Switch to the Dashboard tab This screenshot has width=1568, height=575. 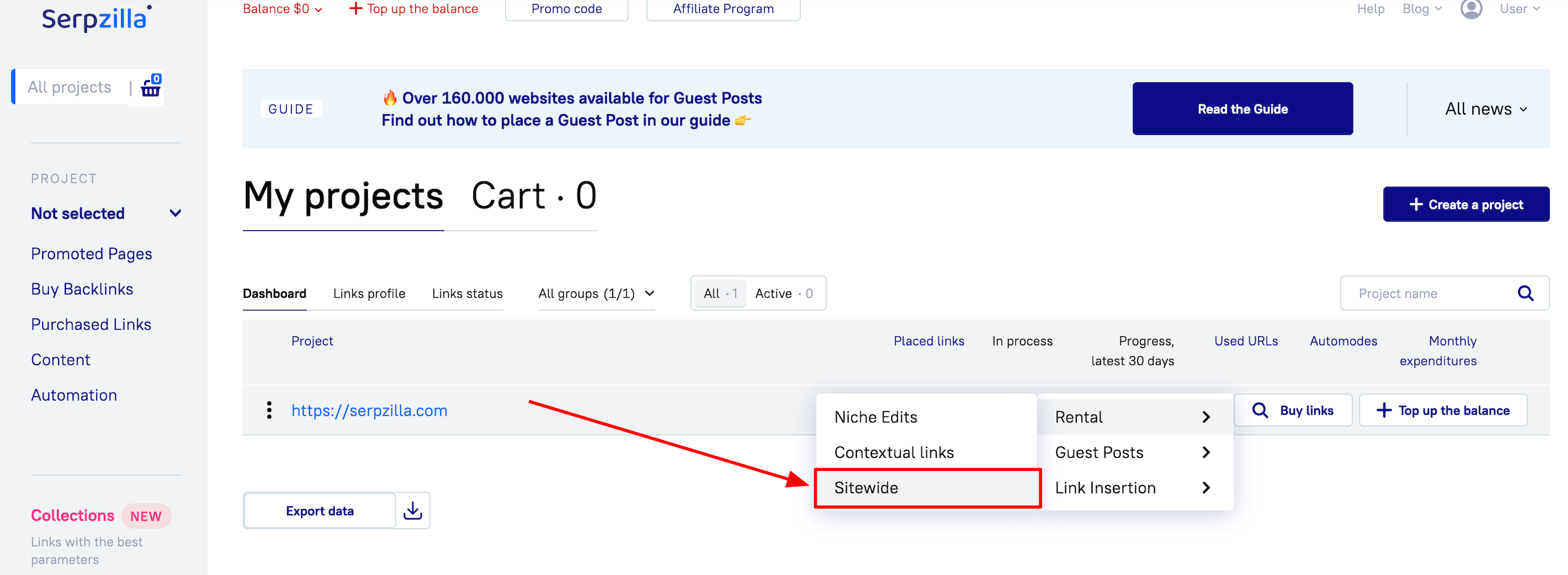(275, 293)
